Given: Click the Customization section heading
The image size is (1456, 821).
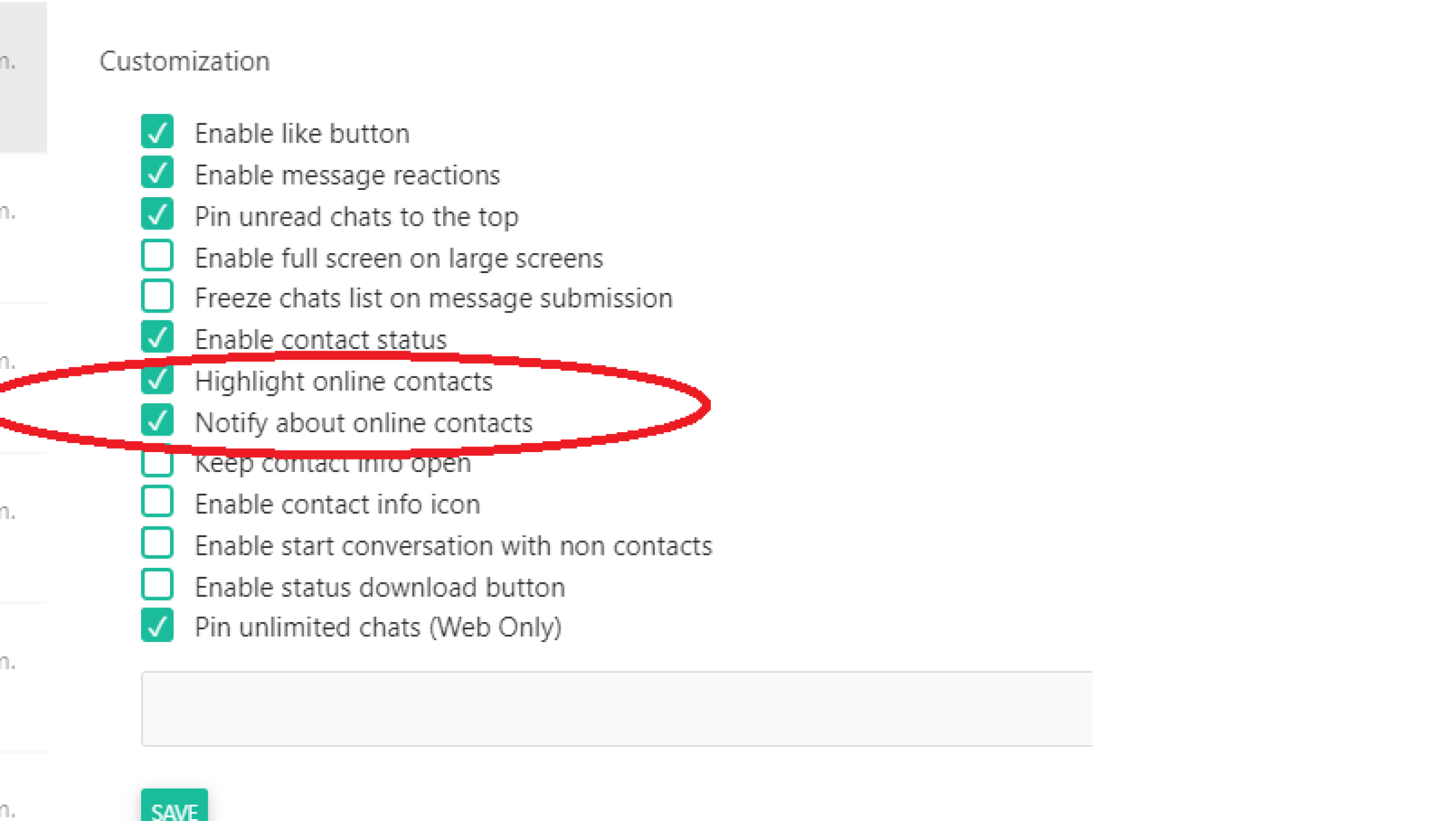Looking at the screenshot, I should click(184, 61).
